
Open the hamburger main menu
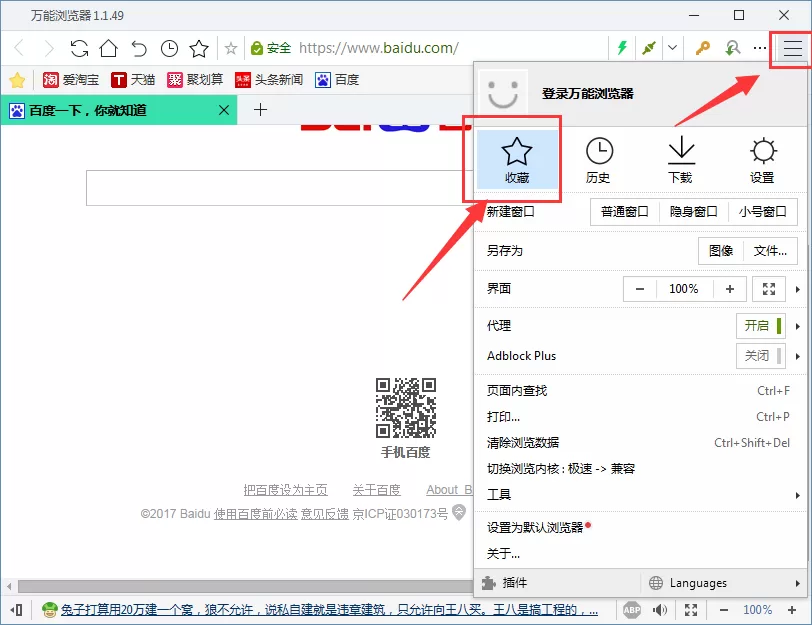coord(792,49)
